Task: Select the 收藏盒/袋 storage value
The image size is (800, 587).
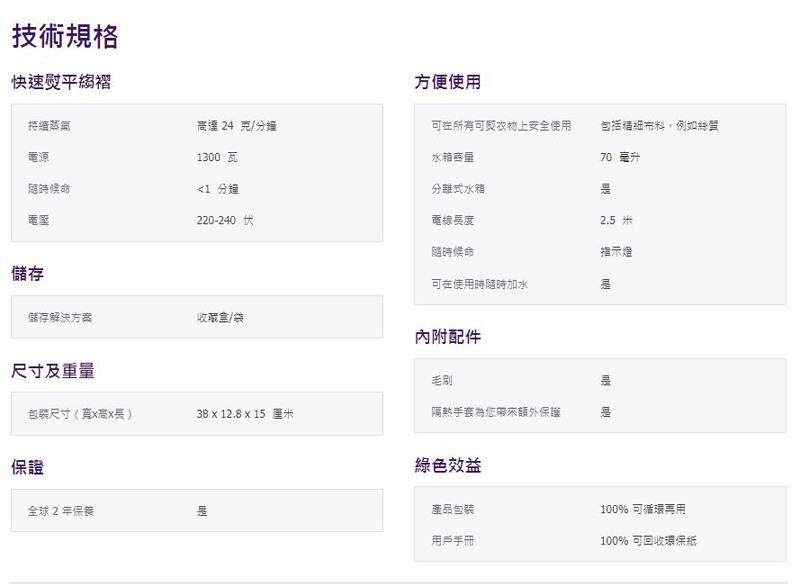Action: point(220,317)
